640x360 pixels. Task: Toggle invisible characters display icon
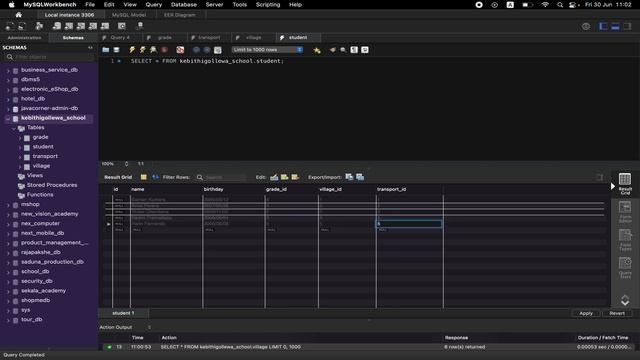coord(354,50)
